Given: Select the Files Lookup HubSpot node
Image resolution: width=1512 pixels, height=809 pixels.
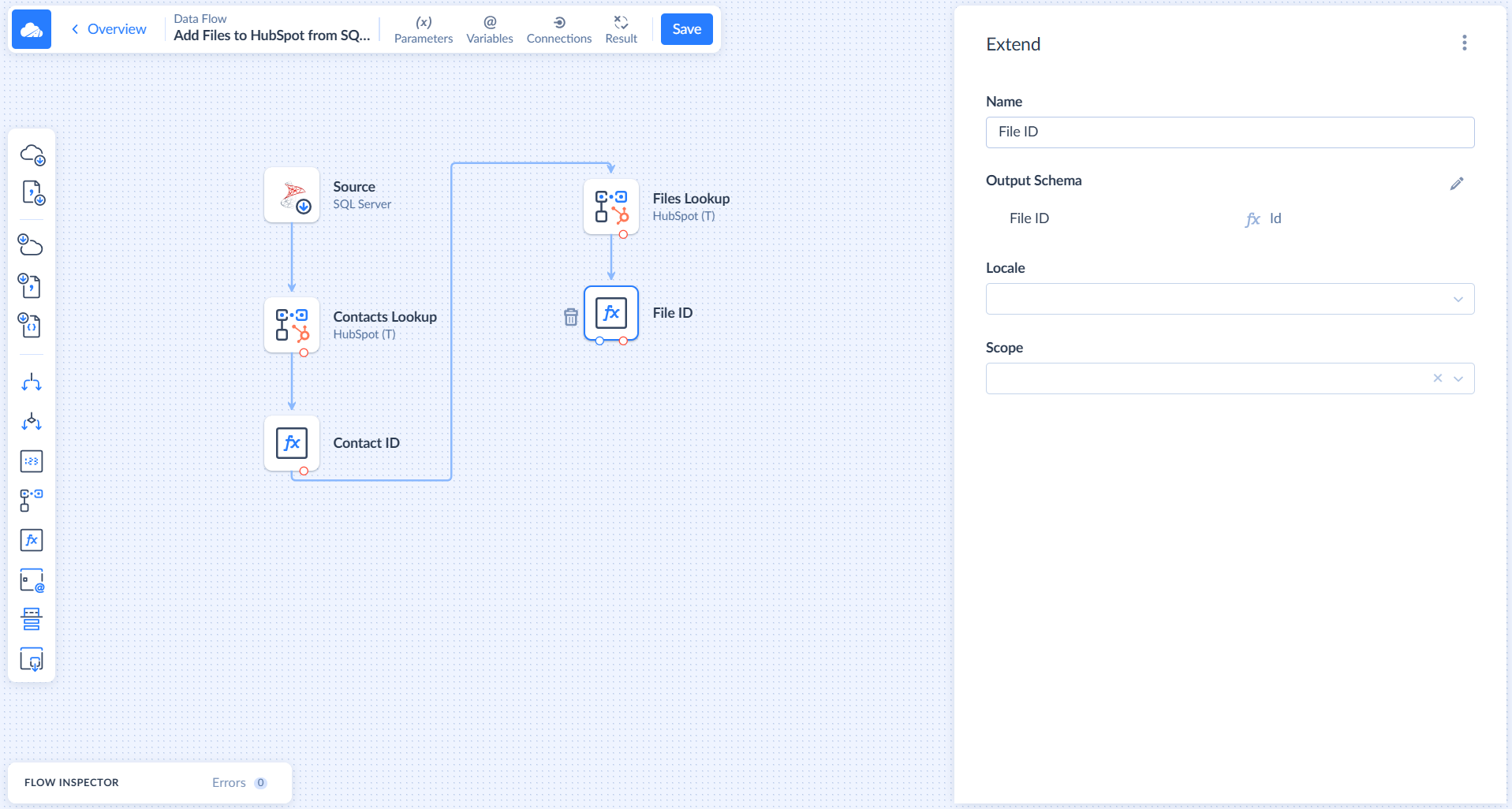Looking at the screenshot, I should 610,207.
